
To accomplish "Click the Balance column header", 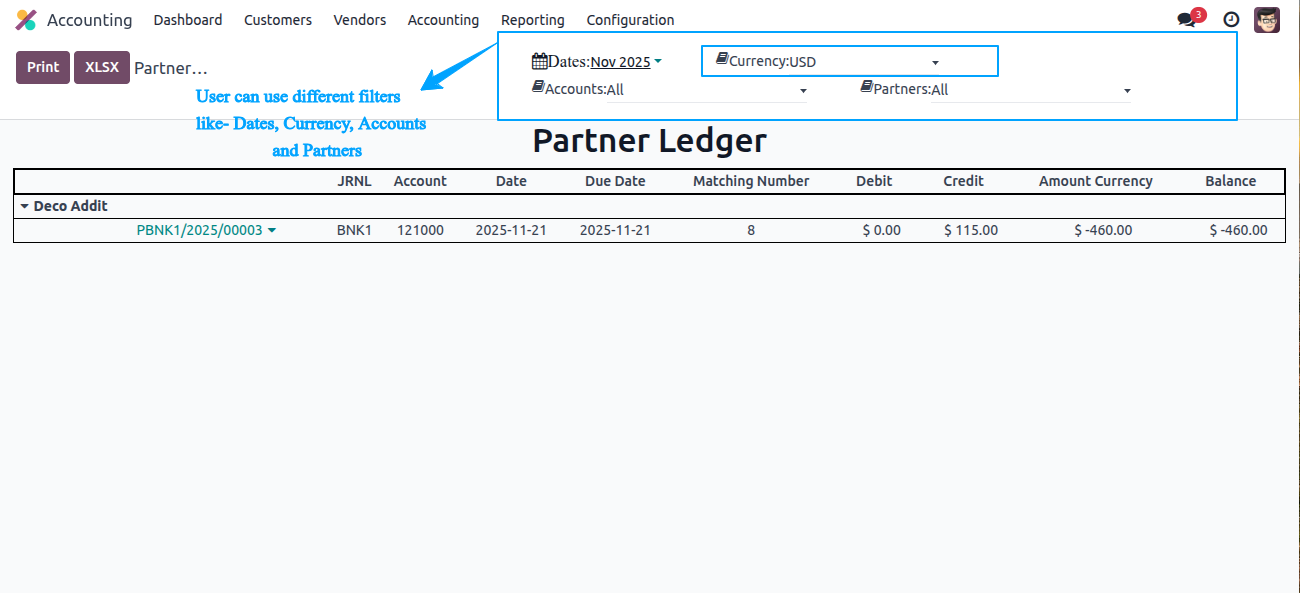I will [1230, 181].
